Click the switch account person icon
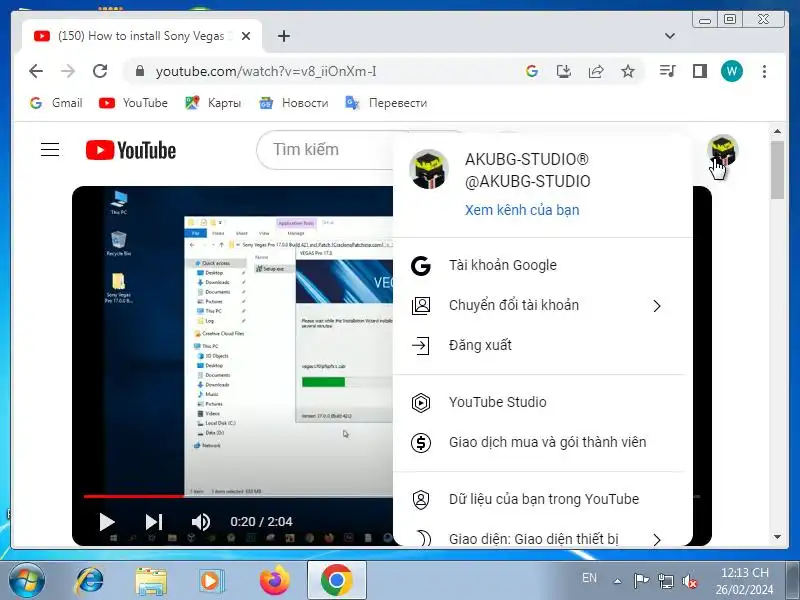This screenshot has height=600, width=800. click(x=421, y=306)
